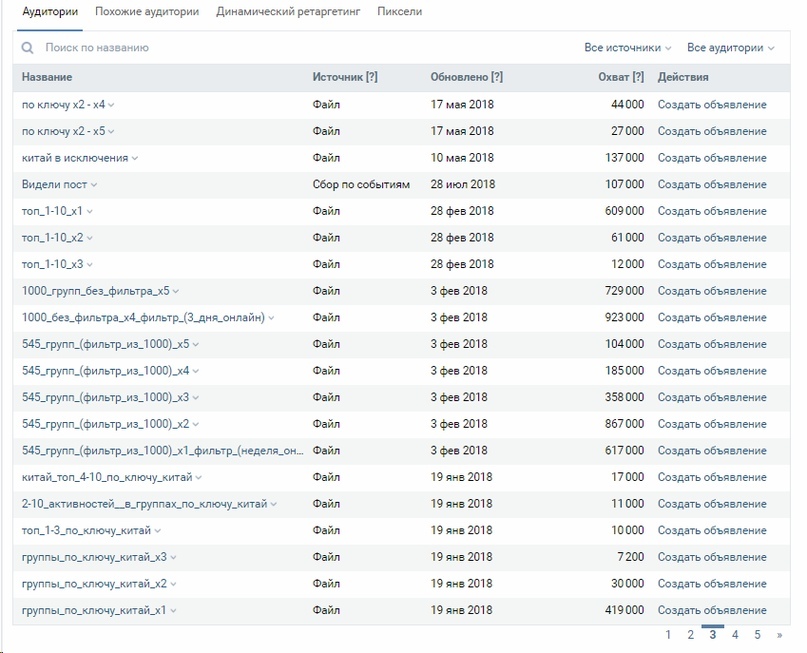Viewport: 807px width, 653px height.
Task: Focus the Поиск по названию search field
Action: coord(309,48)
